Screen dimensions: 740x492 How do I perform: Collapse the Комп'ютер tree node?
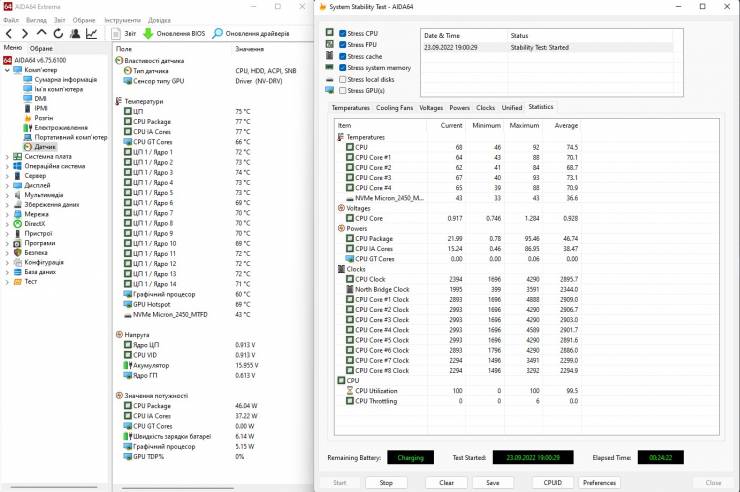[x=7, y=70]
